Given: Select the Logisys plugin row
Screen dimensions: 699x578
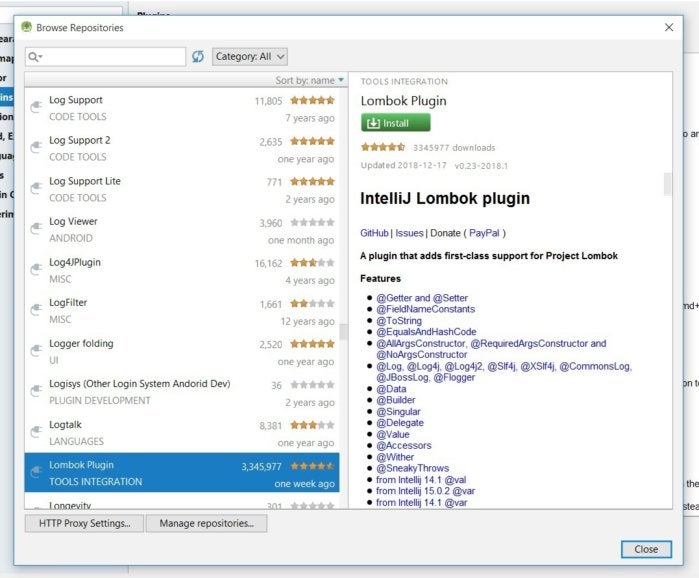Looking at the screenshot, I should [182, 392].
